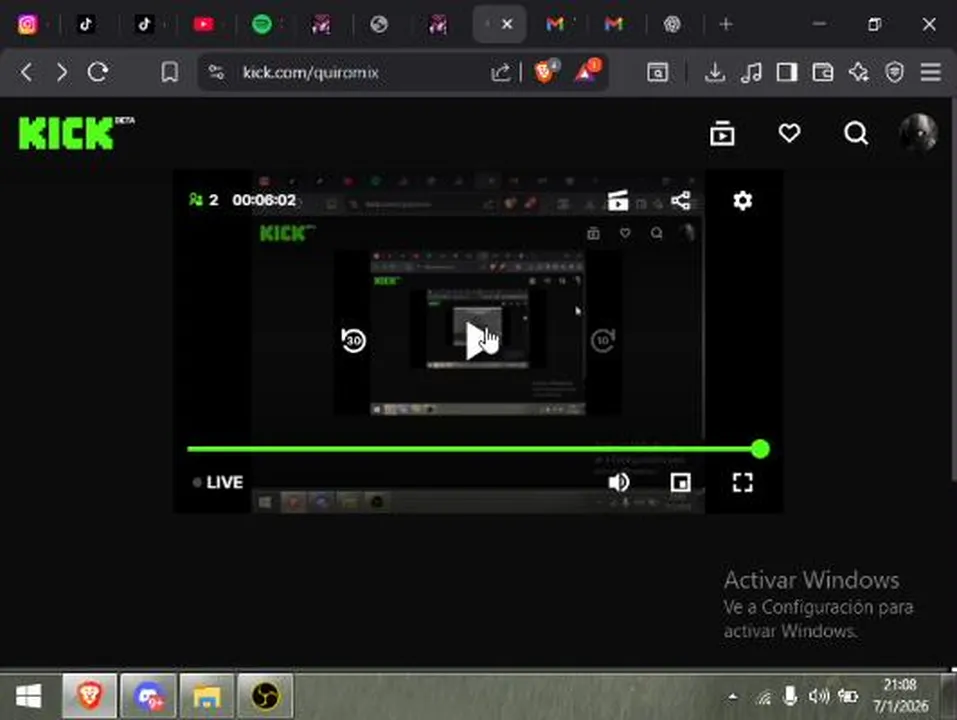This screenshot has width=957, height=720.
Task: Open Brave from the taskbar
Action: [90, 696]
